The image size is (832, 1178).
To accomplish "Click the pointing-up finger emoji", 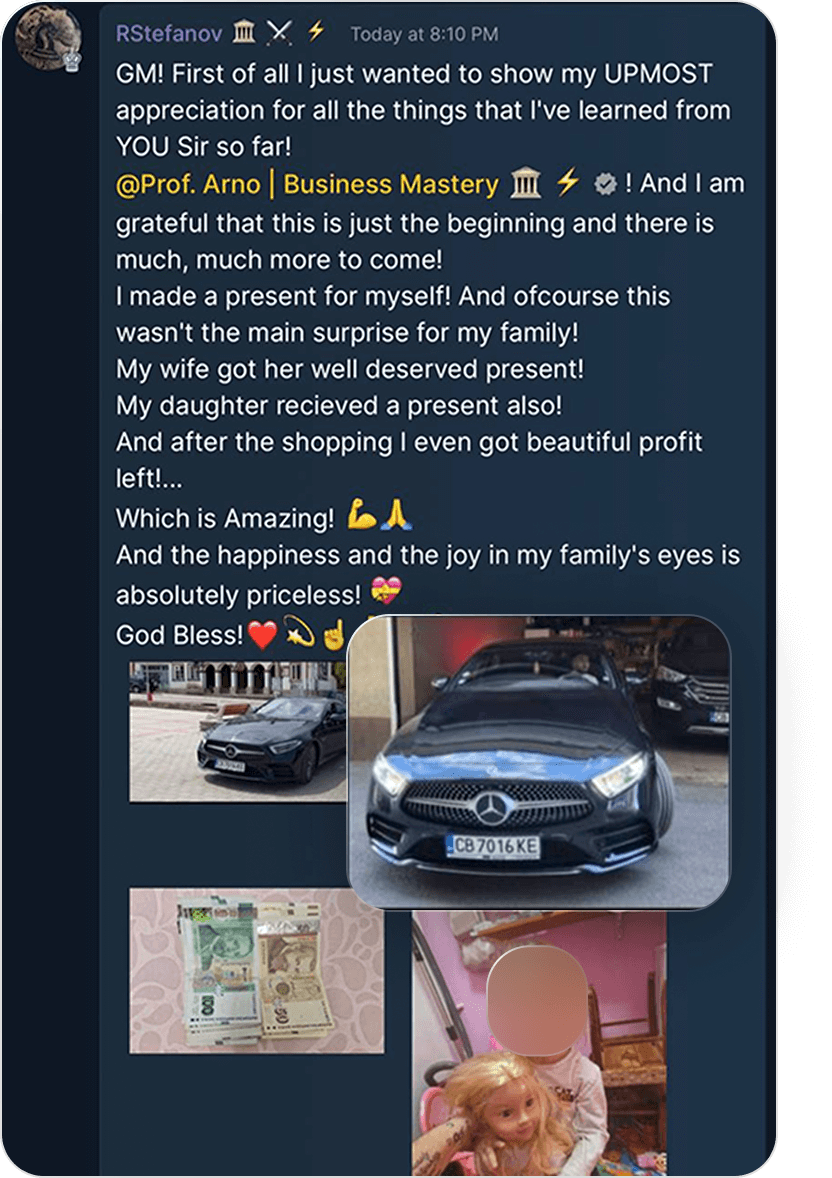I will pyautogui.click(x=333, y=634).
